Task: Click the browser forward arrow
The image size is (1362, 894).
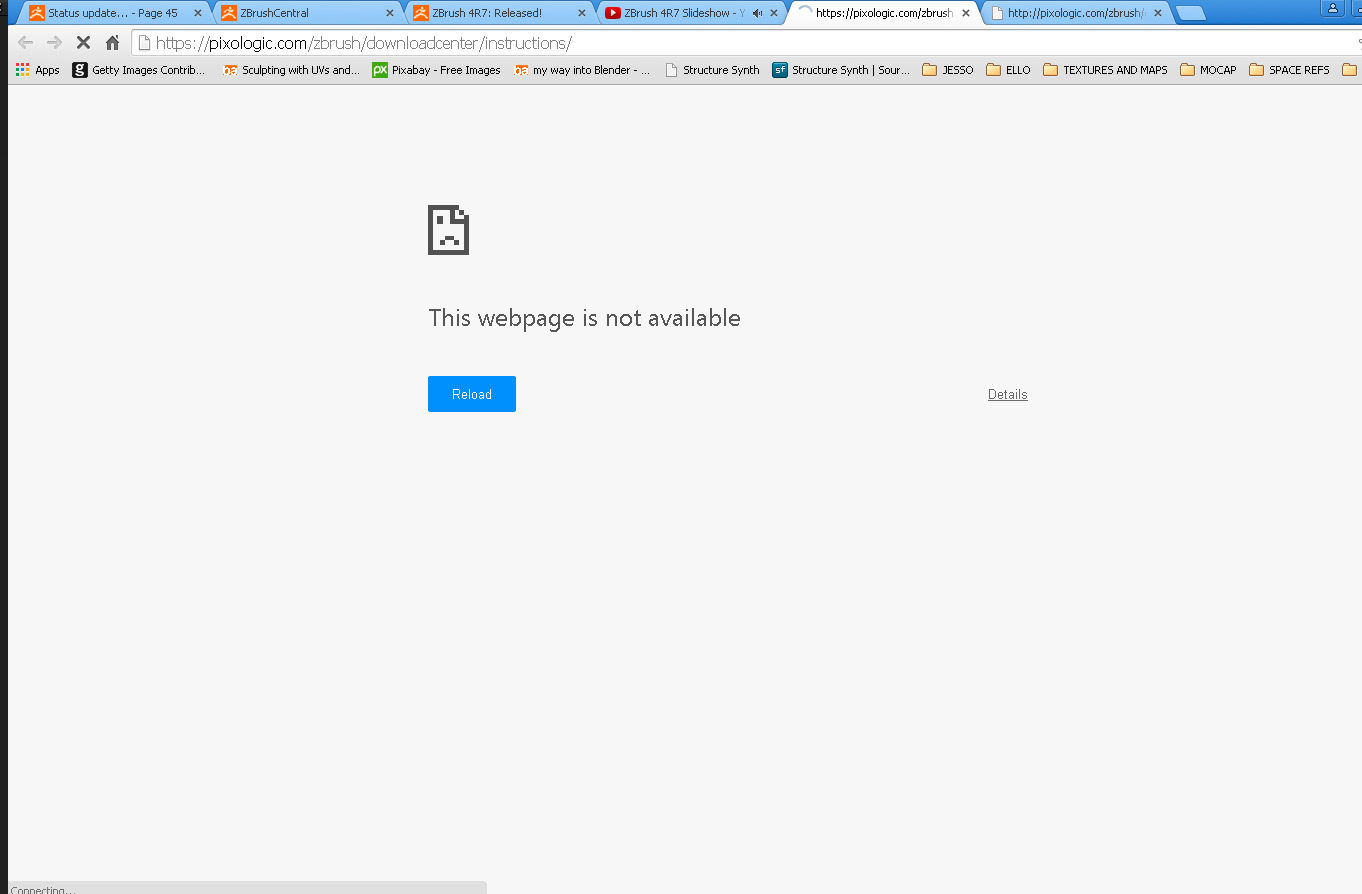Action: click(55, 43)
